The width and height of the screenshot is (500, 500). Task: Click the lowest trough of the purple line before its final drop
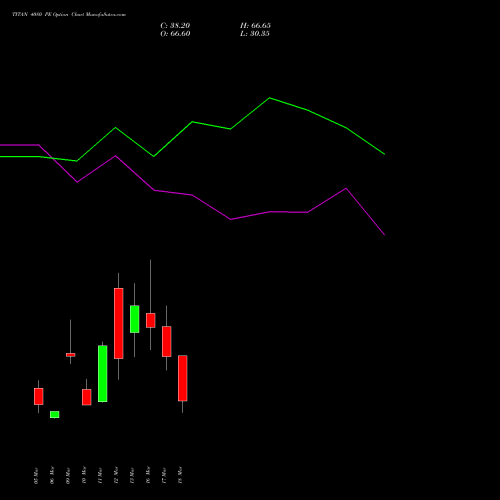(x=231, y=219)
